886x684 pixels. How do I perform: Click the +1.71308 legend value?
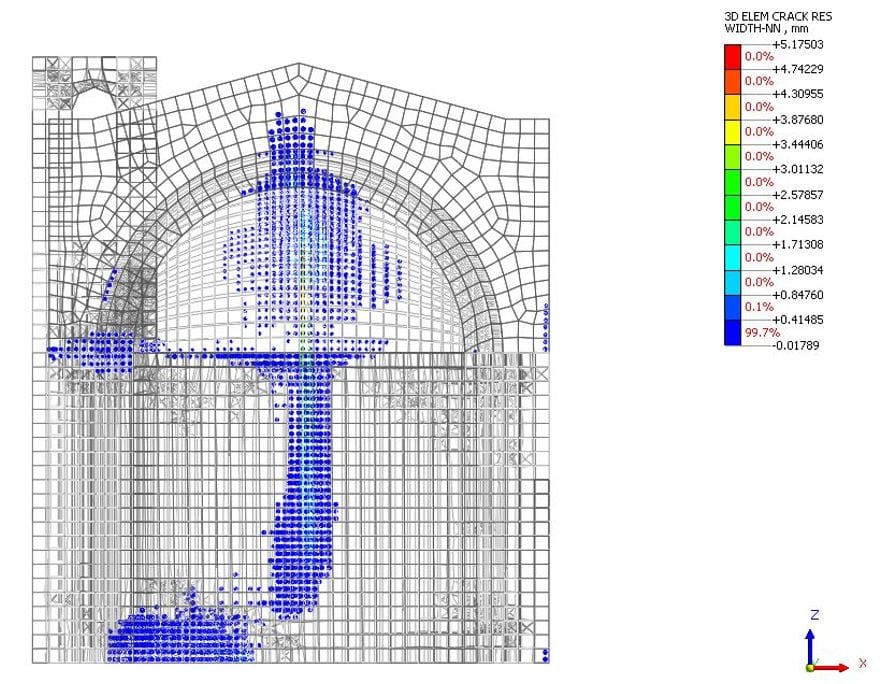[x=795, y=244]
